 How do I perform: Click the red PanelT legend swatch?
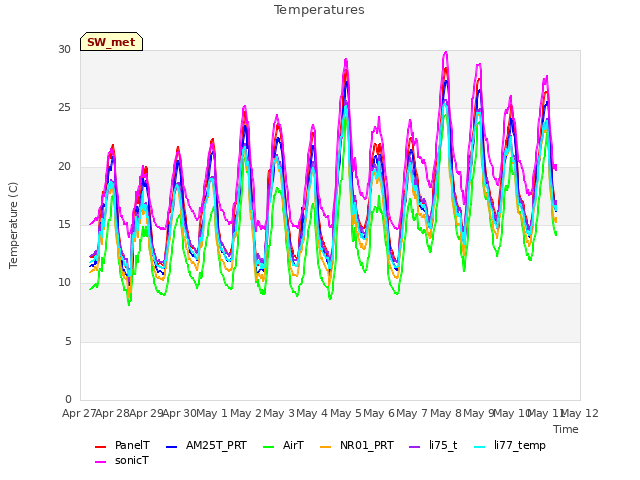[x=100, y=447]
